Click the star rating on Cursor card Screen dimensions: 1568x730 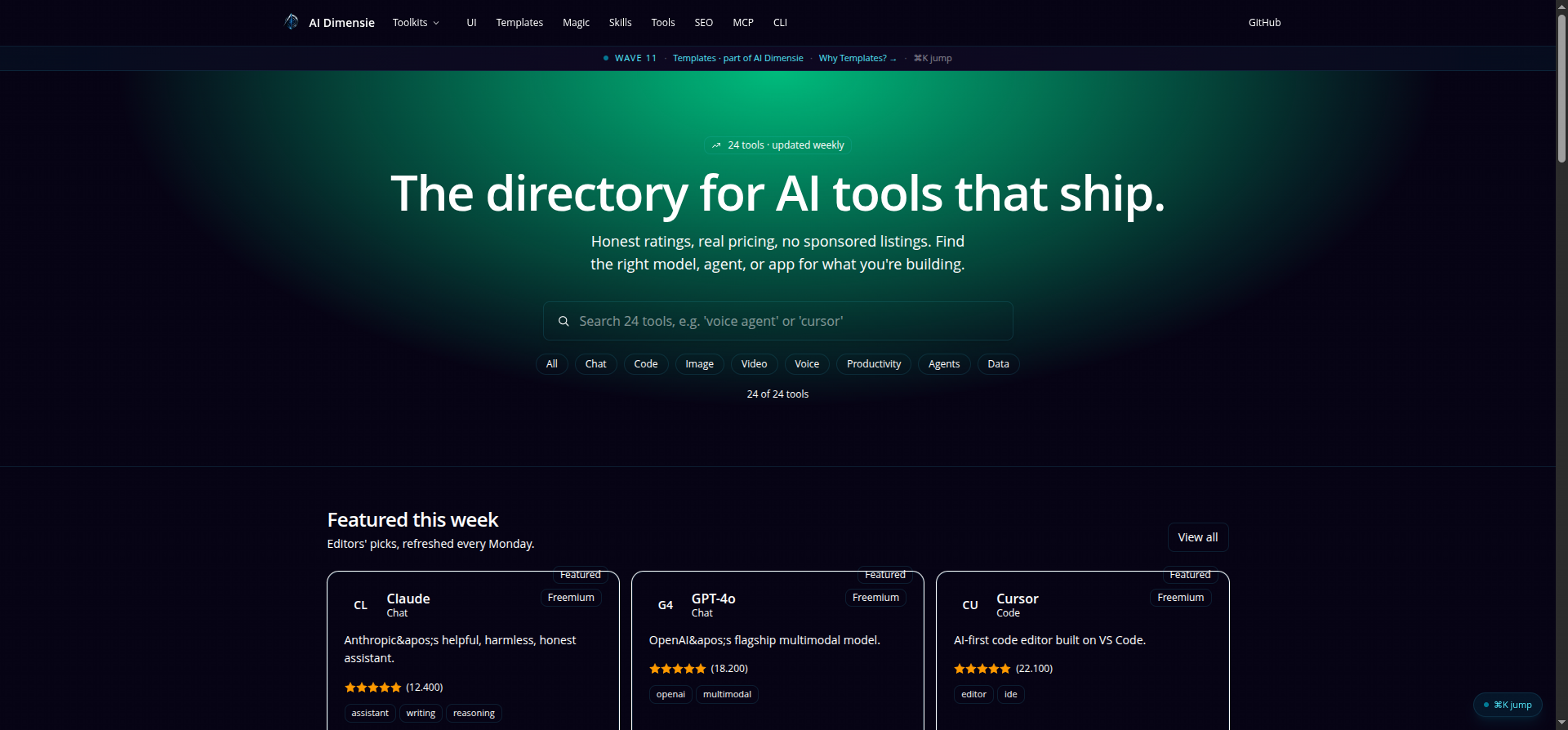tap(983, 668)
